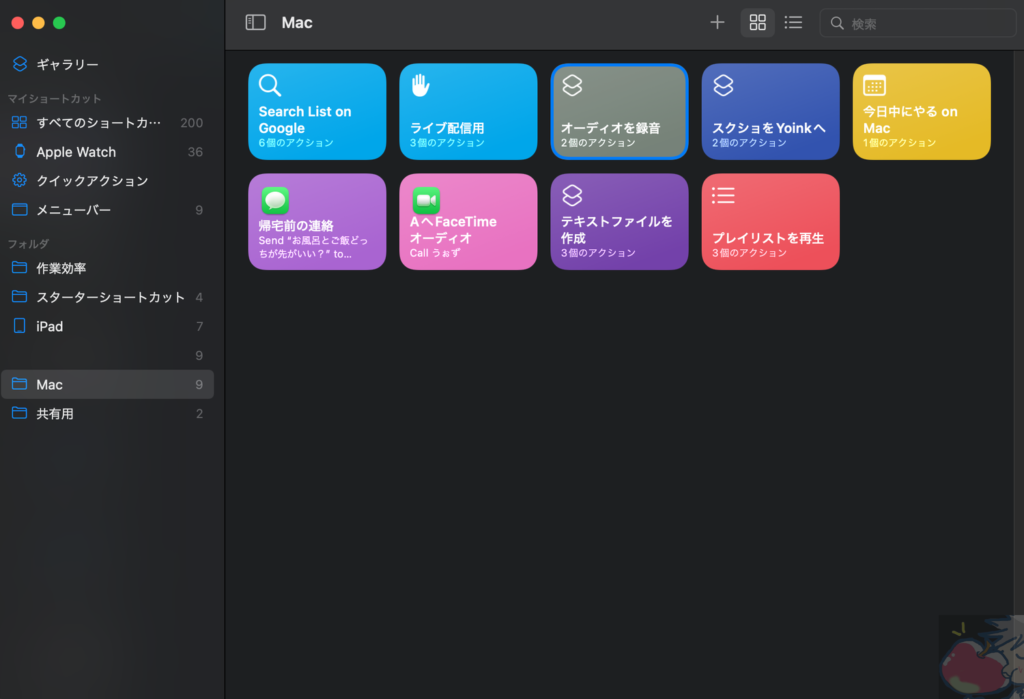
Task: Toggle the sidebar visibility button
Action: point(256,22)
